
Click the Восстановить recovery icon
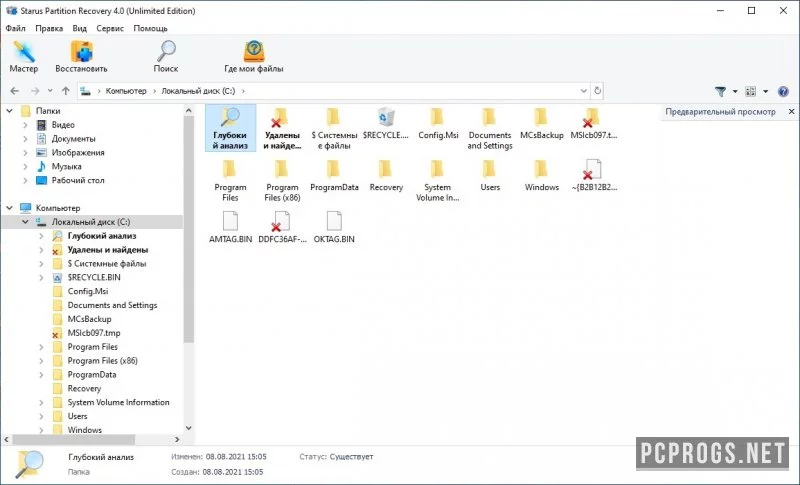pos(81,57)
